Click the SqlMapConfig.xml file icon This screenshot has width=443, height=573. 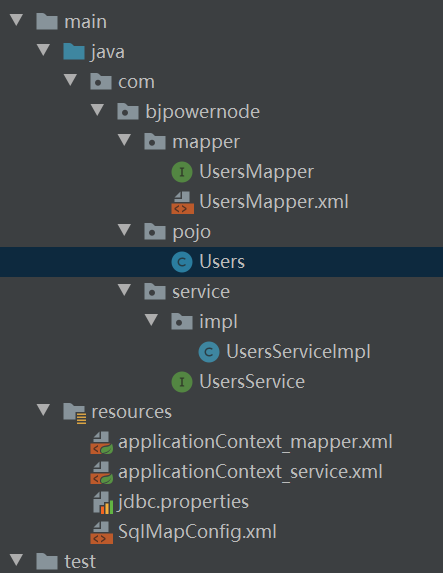click(101, 532)
